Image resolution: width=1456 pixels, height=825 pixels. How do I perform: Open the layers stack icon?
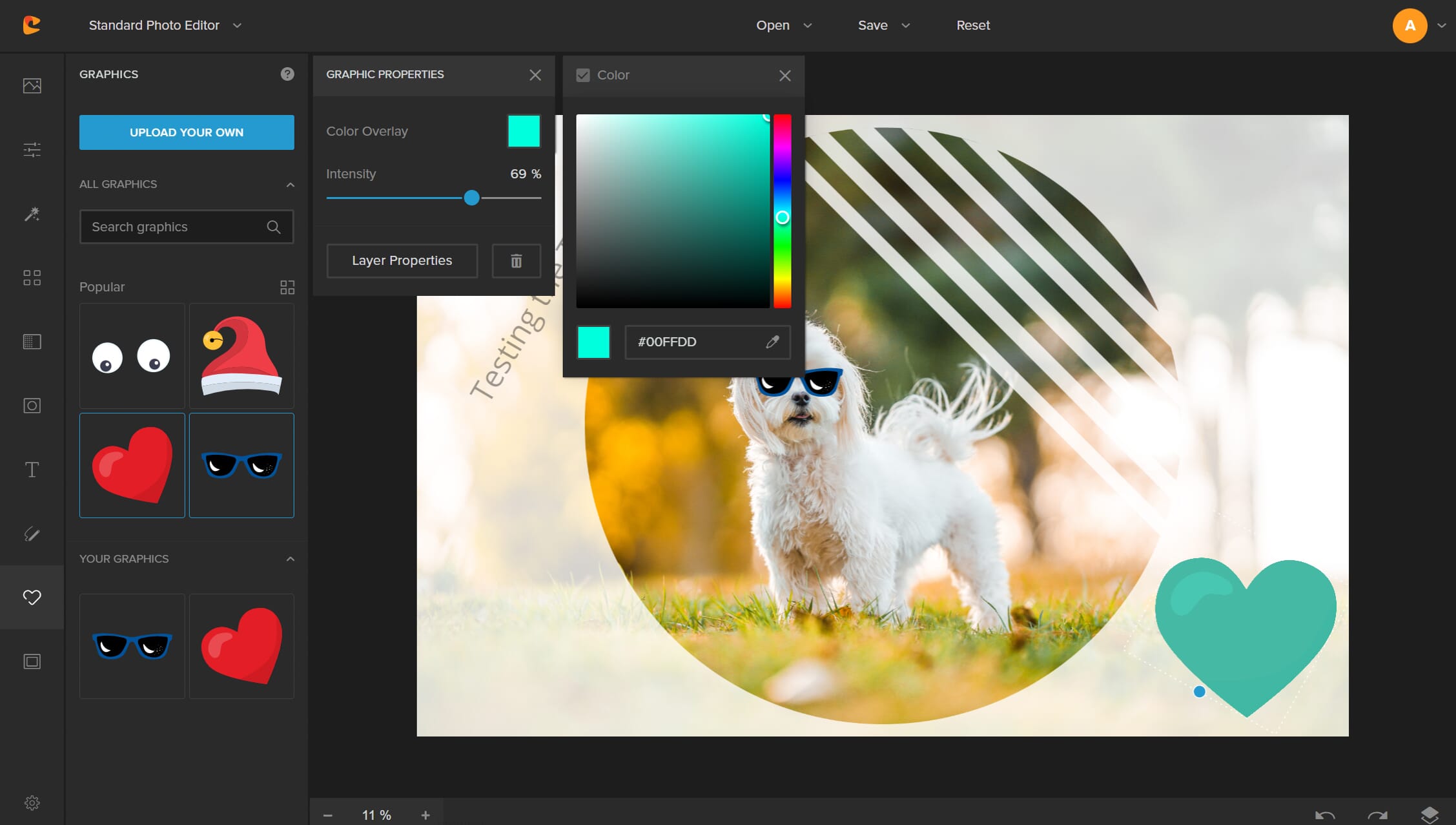tap(1429, 815)
